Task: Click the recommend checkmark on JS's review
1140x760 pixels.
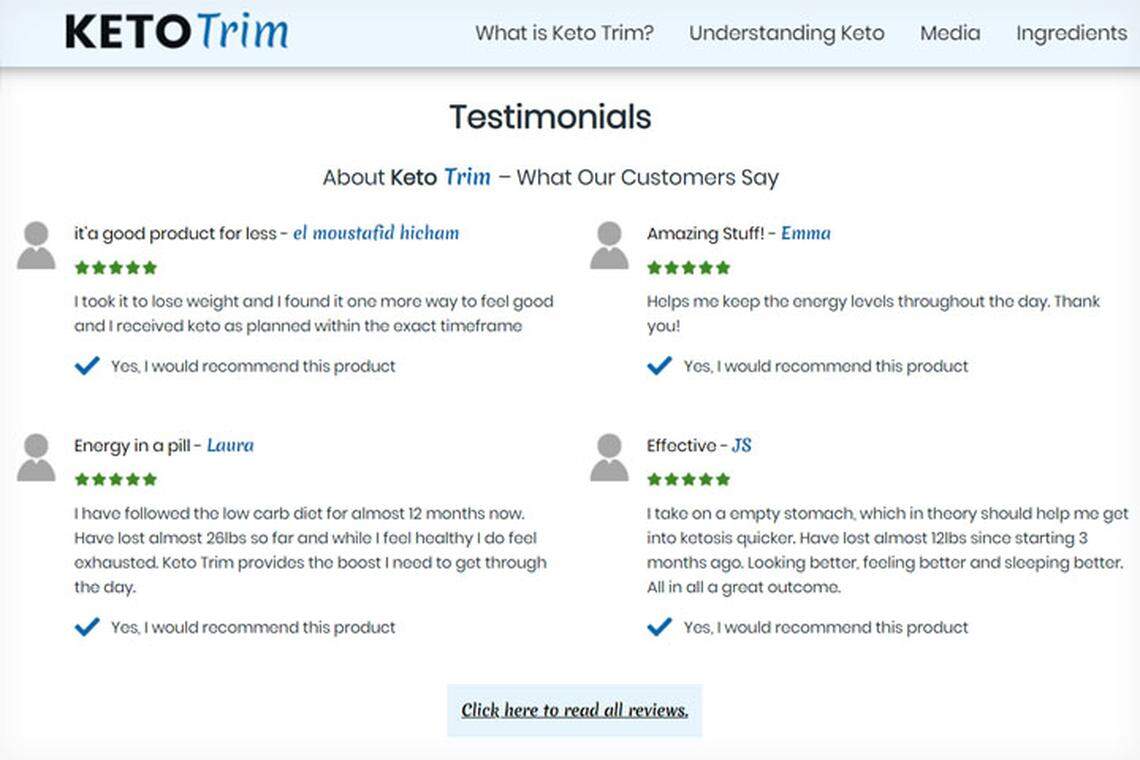Action: pyautogui.click(x=659, y=627)
